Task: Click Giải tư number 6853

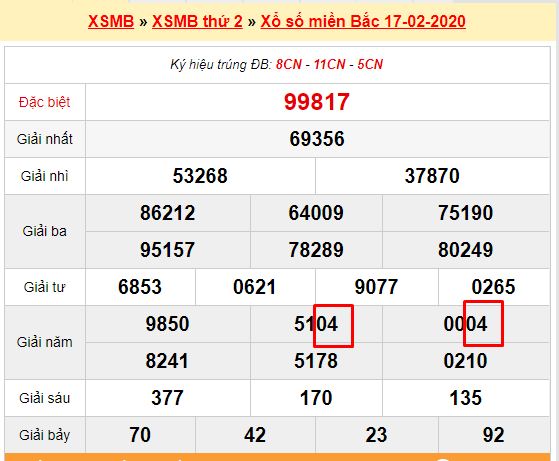Action: [x=140, y=287]
